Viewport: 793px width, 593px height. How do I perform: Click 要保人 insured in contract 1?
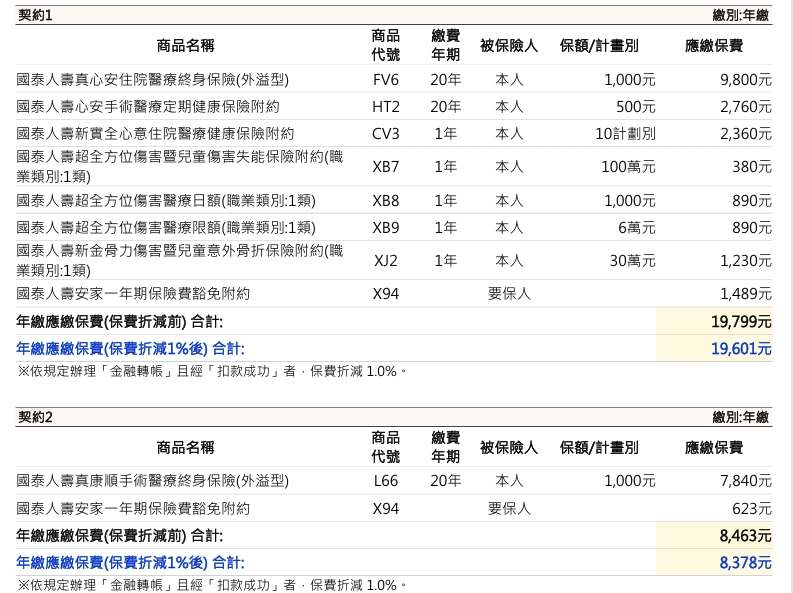(x=509, y=294)
